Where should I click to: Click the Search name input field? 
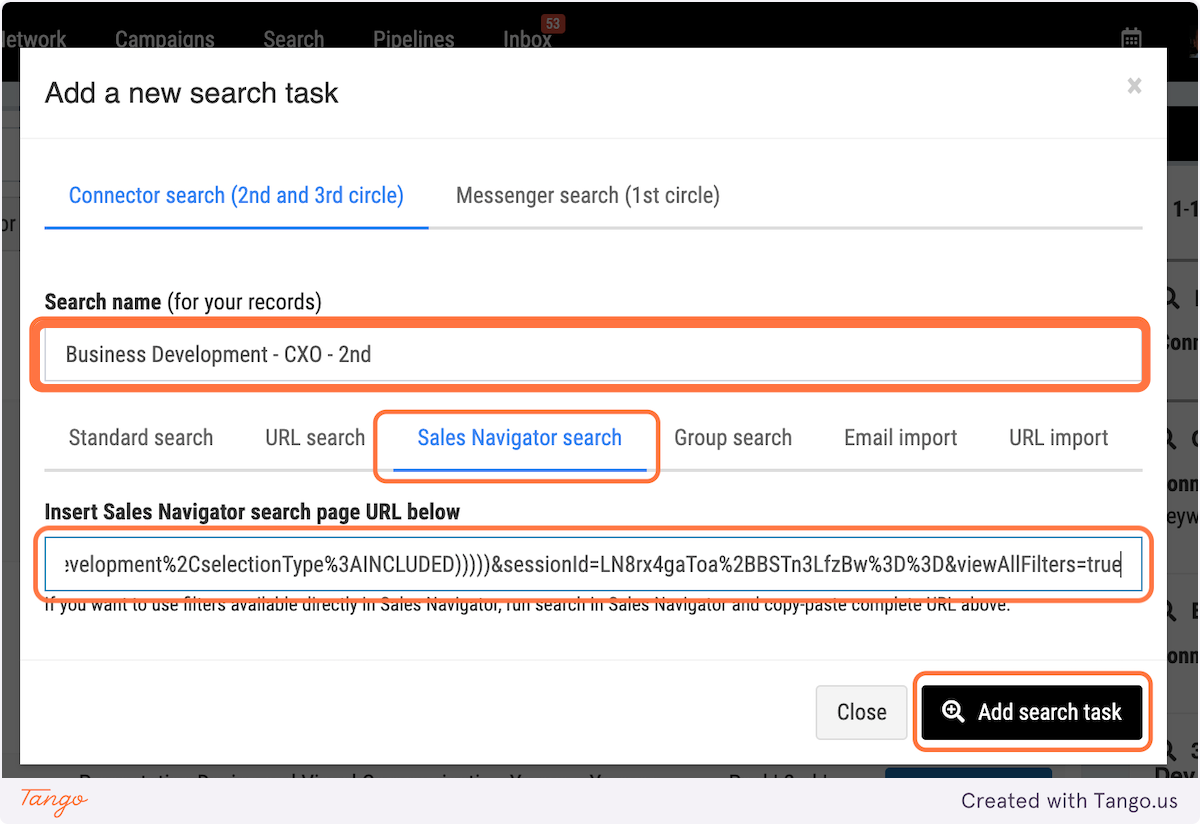(x=594, y=354)
